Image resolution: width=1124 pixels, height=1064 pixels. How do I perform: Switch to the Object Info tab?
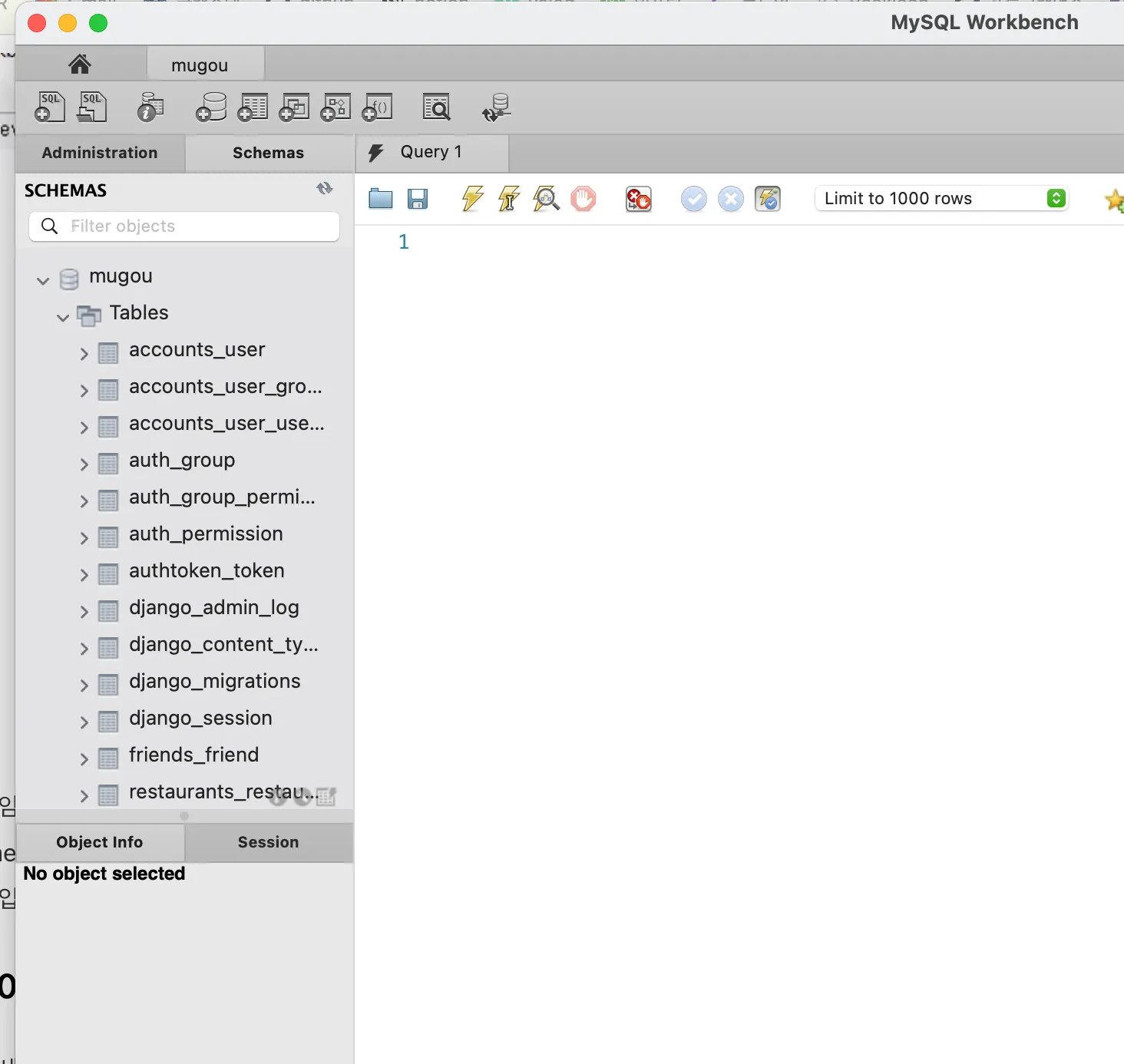(100, 842)
